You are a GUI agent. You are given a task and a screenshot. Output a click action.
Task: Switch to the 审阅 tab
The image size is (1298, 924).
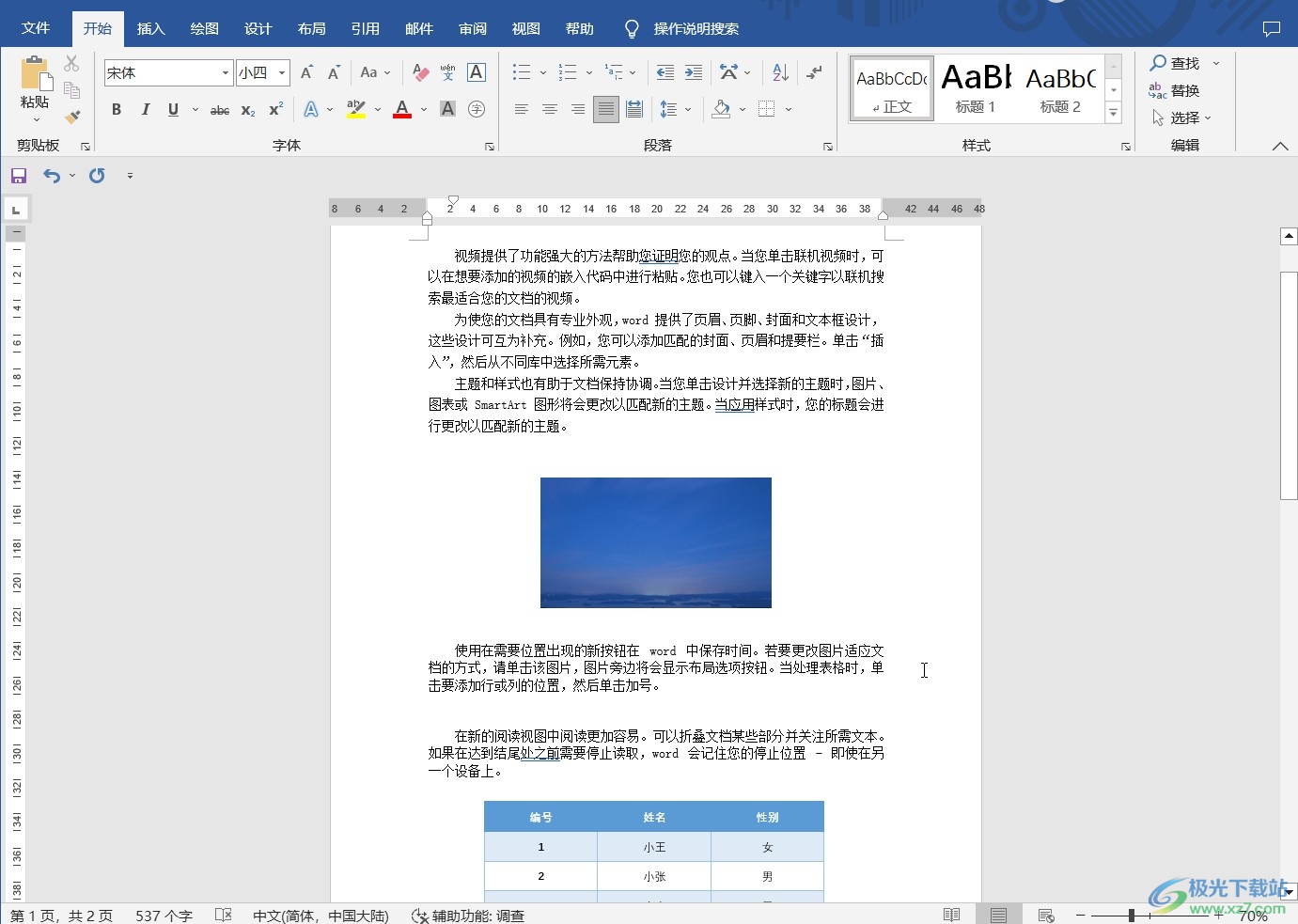point(473,28)
